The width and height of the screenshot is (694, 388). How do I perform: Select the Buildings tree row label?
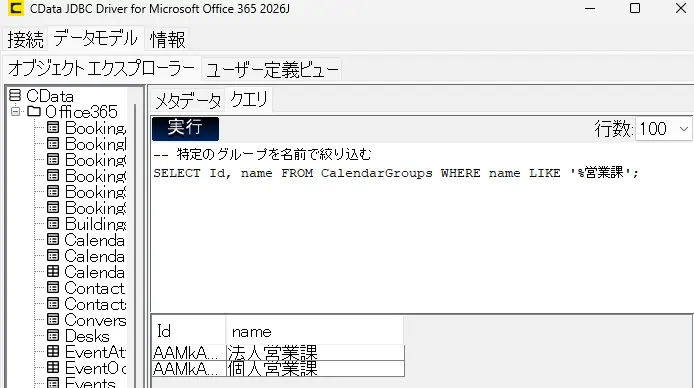click(95, 224)
